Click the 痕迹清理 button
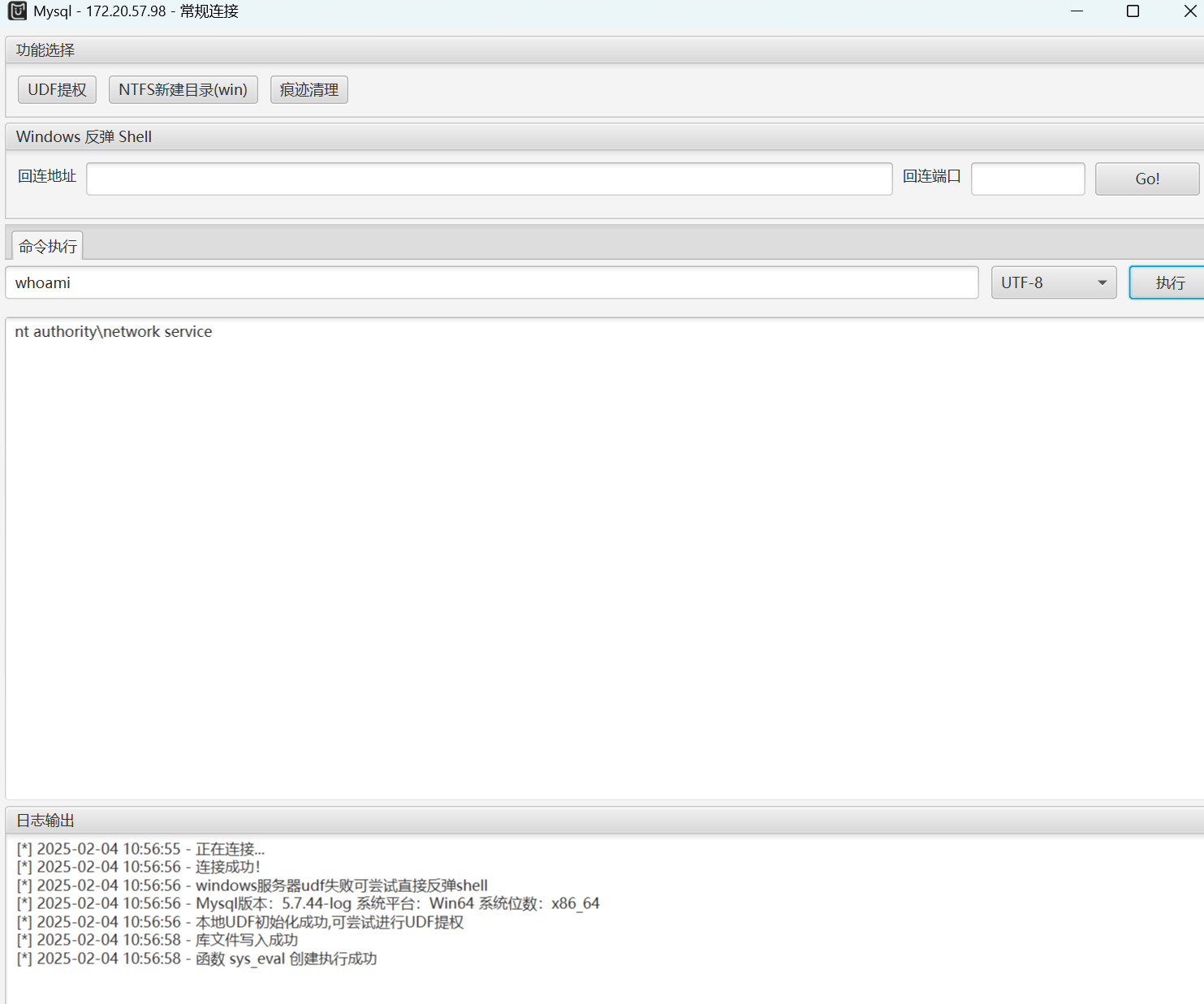This screenshot has width=1204, height=1004. (x=309, y=89)
